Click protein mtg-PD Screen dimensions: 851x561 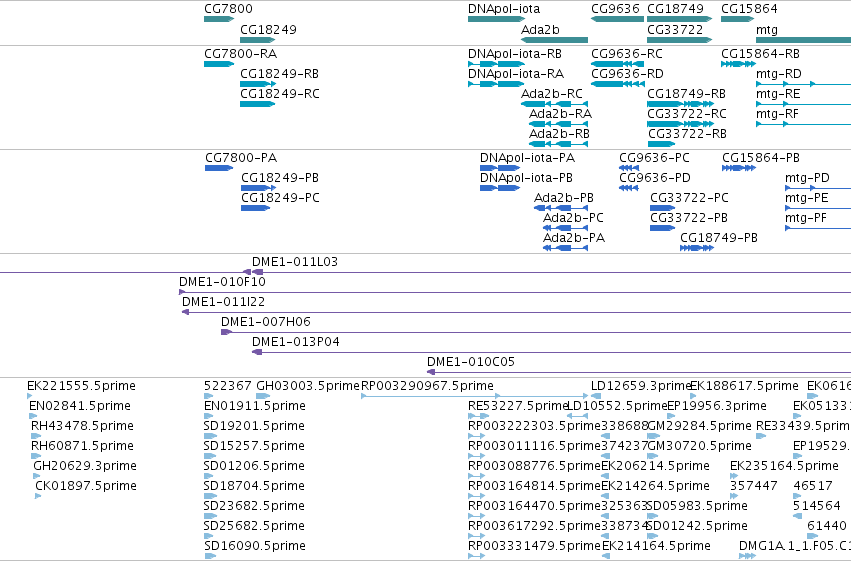(818, 188)
